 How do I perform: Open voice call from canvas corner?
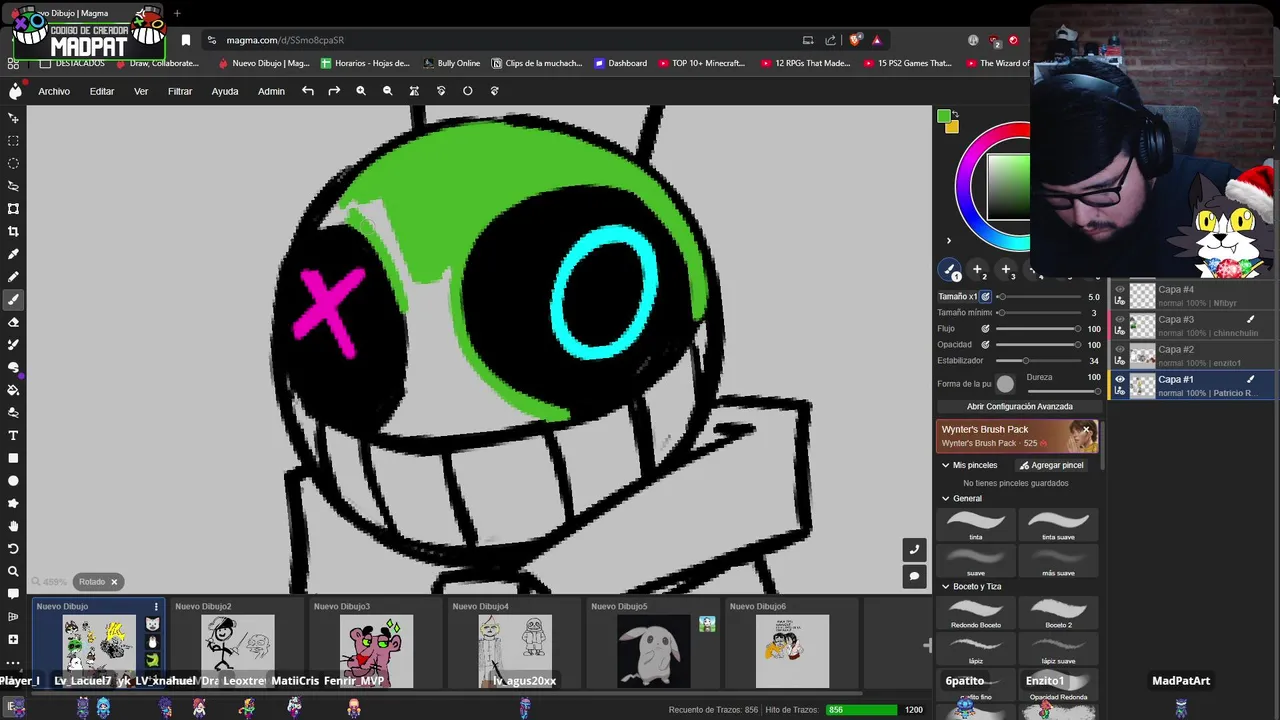click(x=914, y=550)
